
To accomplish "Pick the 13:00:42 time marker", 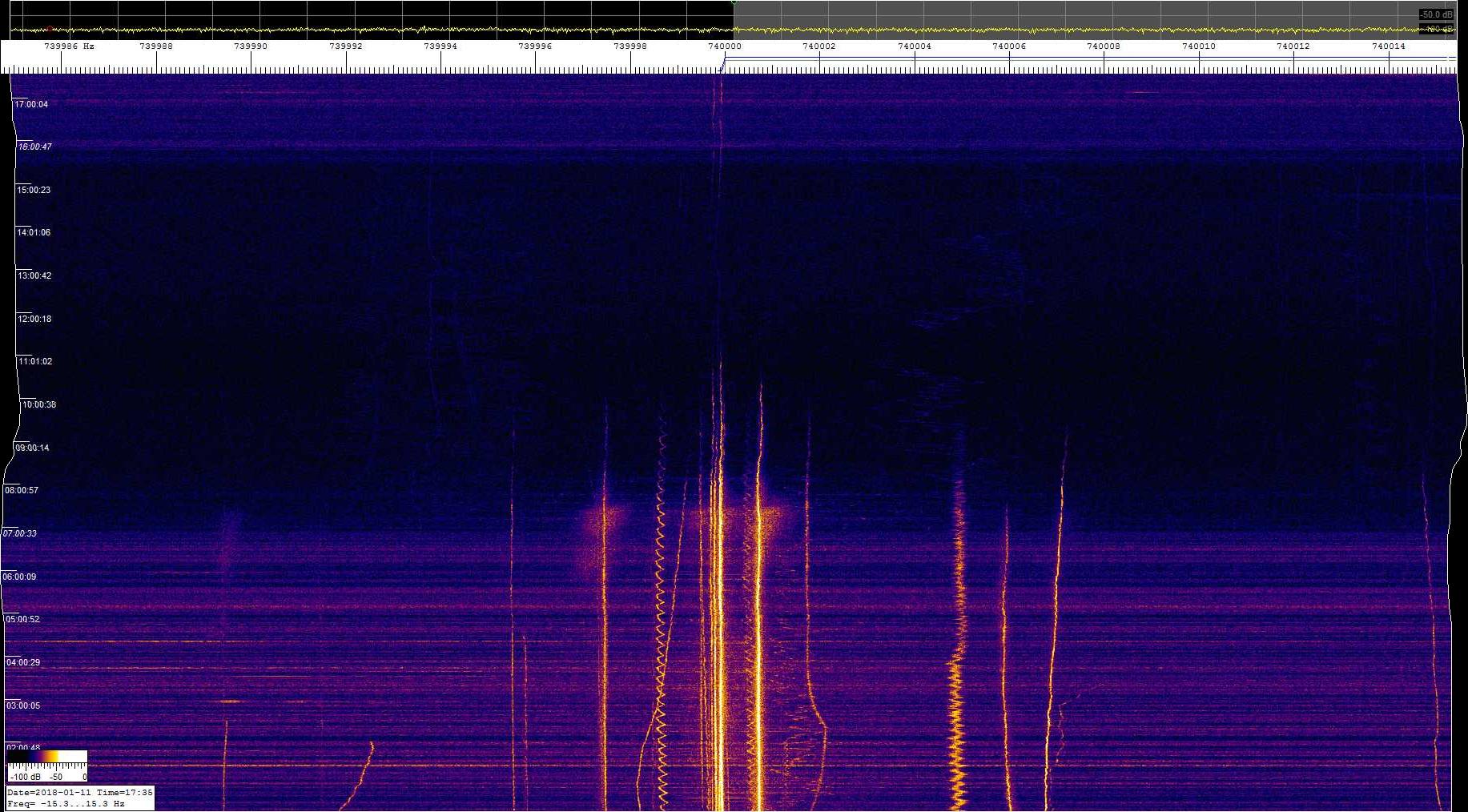I will point(34,275).
